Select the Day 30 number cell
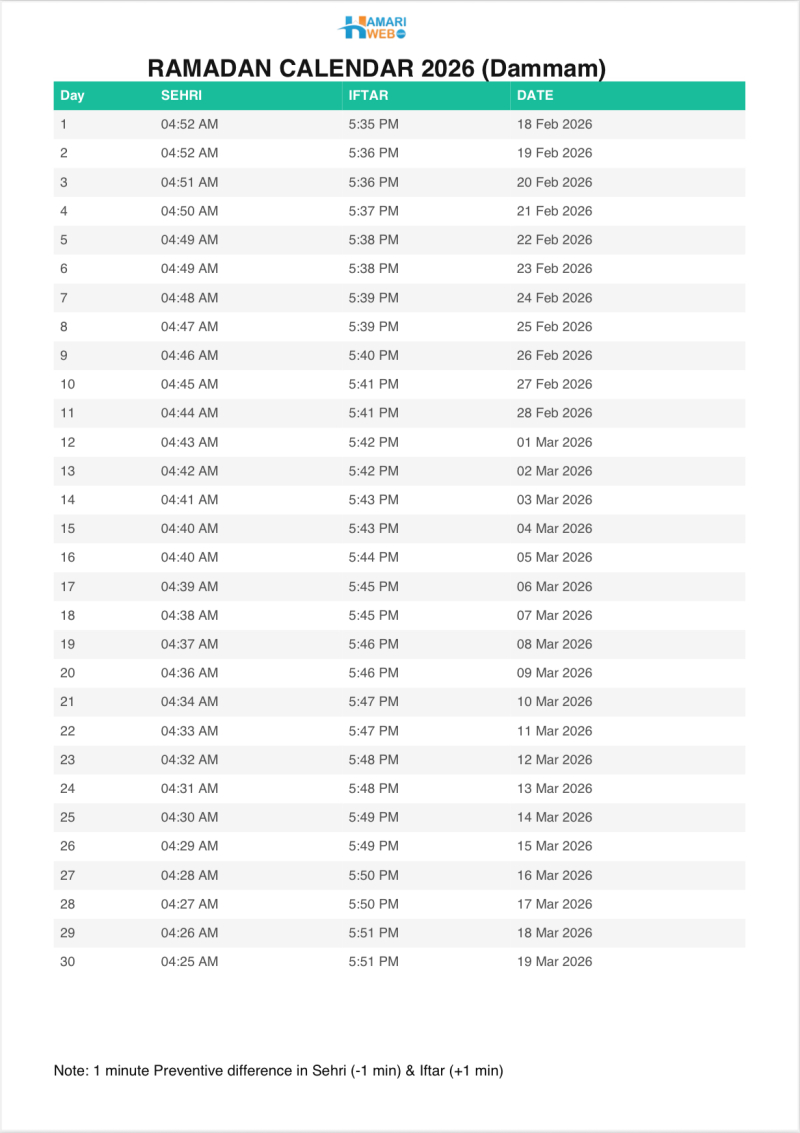 pos(68,962)
